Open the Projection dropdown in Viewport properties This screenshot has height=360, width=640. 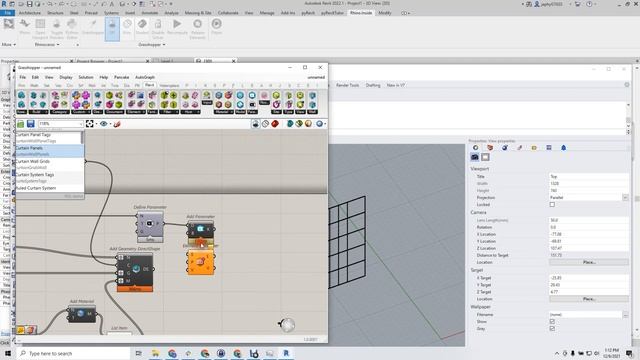click(x=625, y=198)
